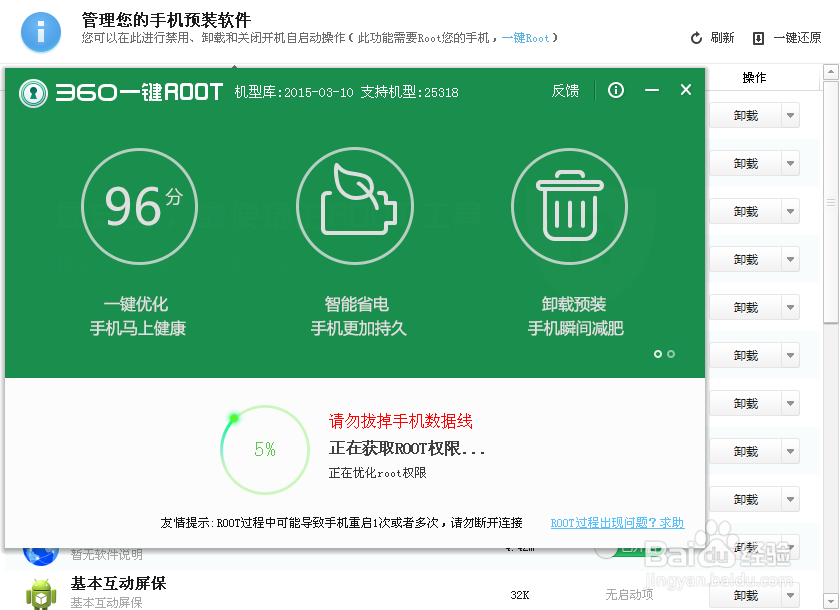840x610 pixels.
Task: Click the 一键还原 text label
Action: [797, 37]
